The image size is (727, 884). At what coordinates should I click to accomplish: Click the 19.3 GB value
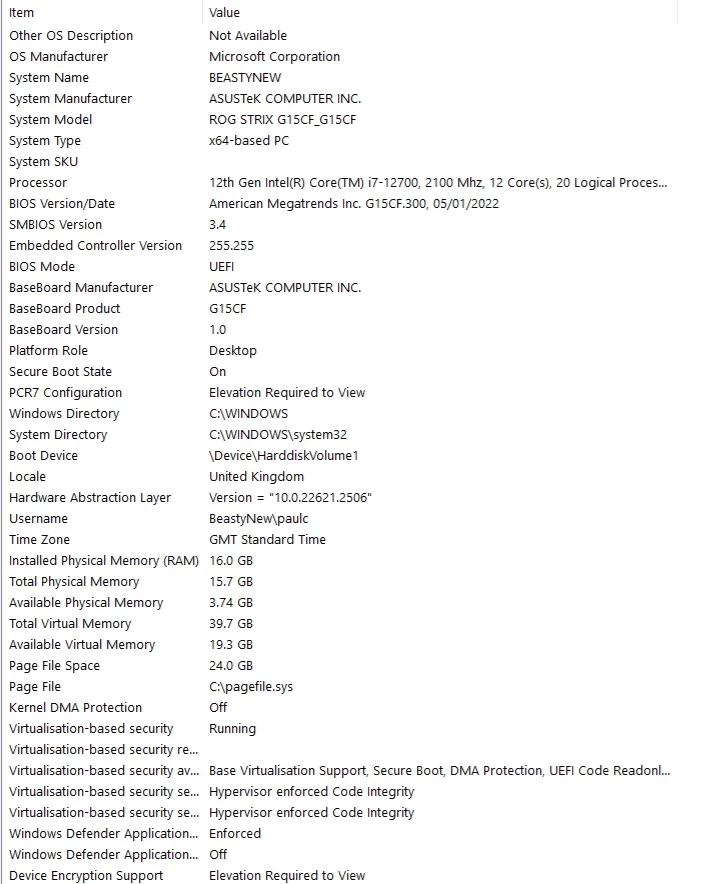pyautogui.click(x=231, y=644)
